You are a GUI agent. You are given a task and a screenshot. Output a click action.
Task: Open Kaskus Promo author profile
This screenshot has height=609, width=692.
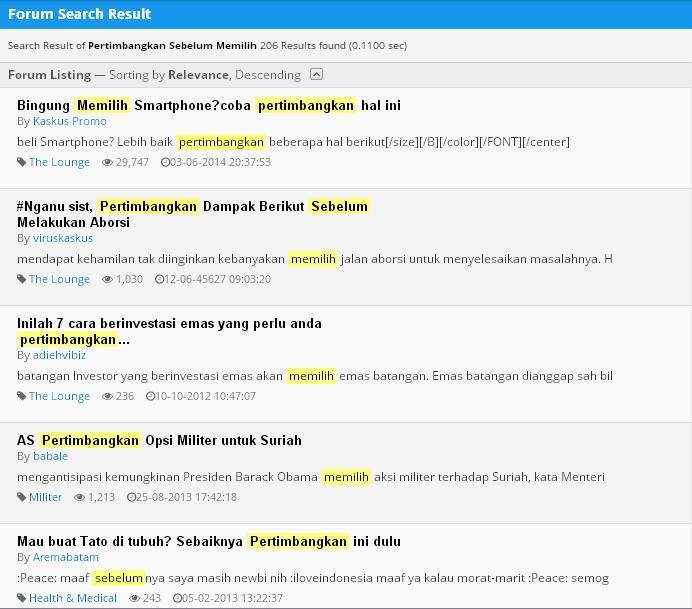point(70,121)
